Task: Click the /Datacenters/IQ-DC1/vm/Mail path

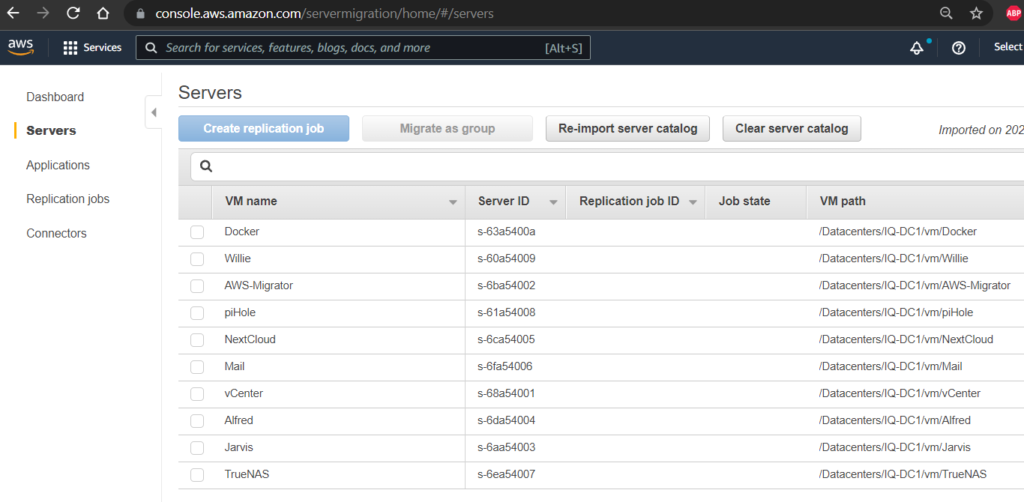Action: click(x=890, y=367)
